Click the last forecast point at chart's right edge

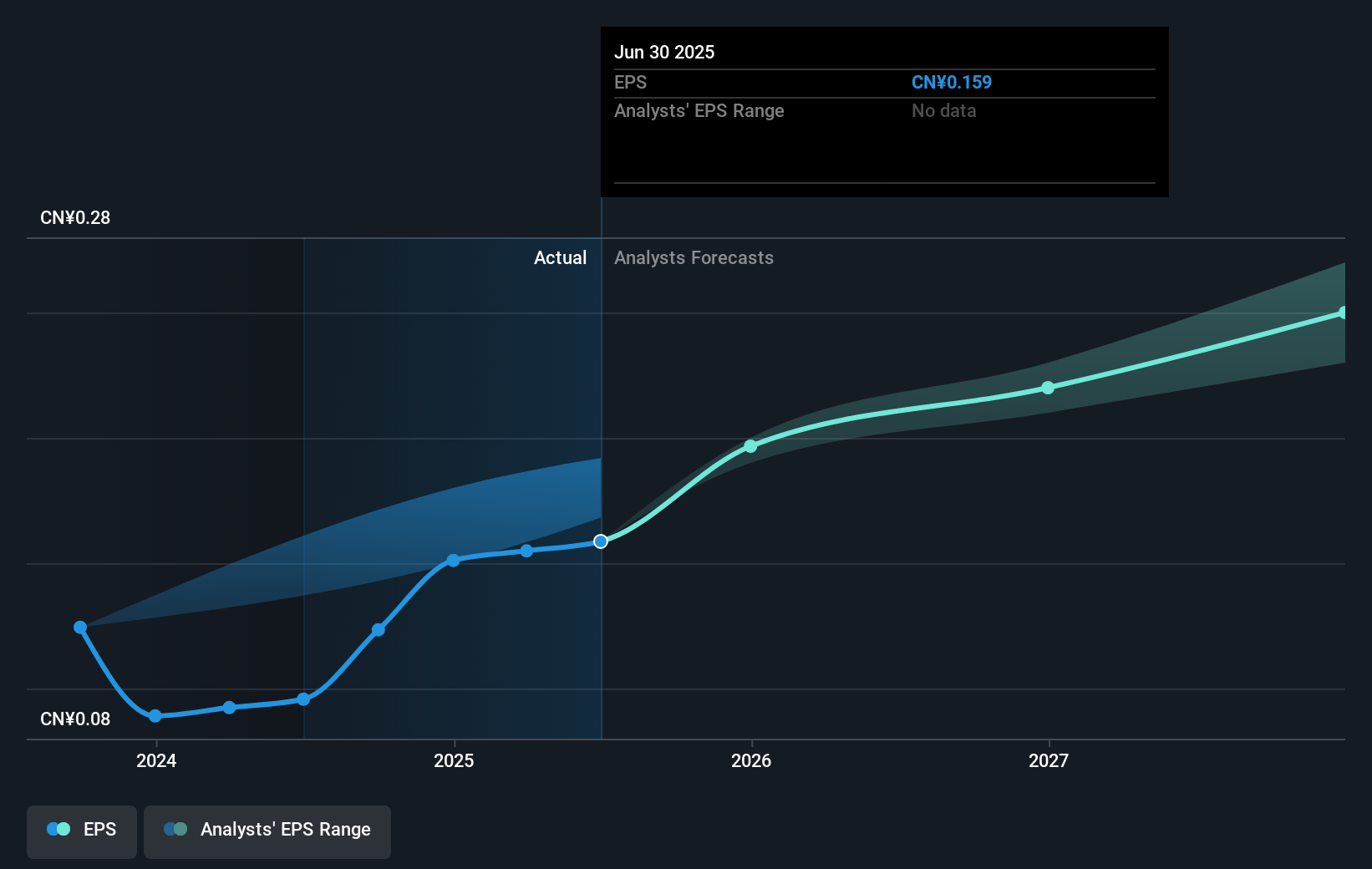tap(1343, 313)
